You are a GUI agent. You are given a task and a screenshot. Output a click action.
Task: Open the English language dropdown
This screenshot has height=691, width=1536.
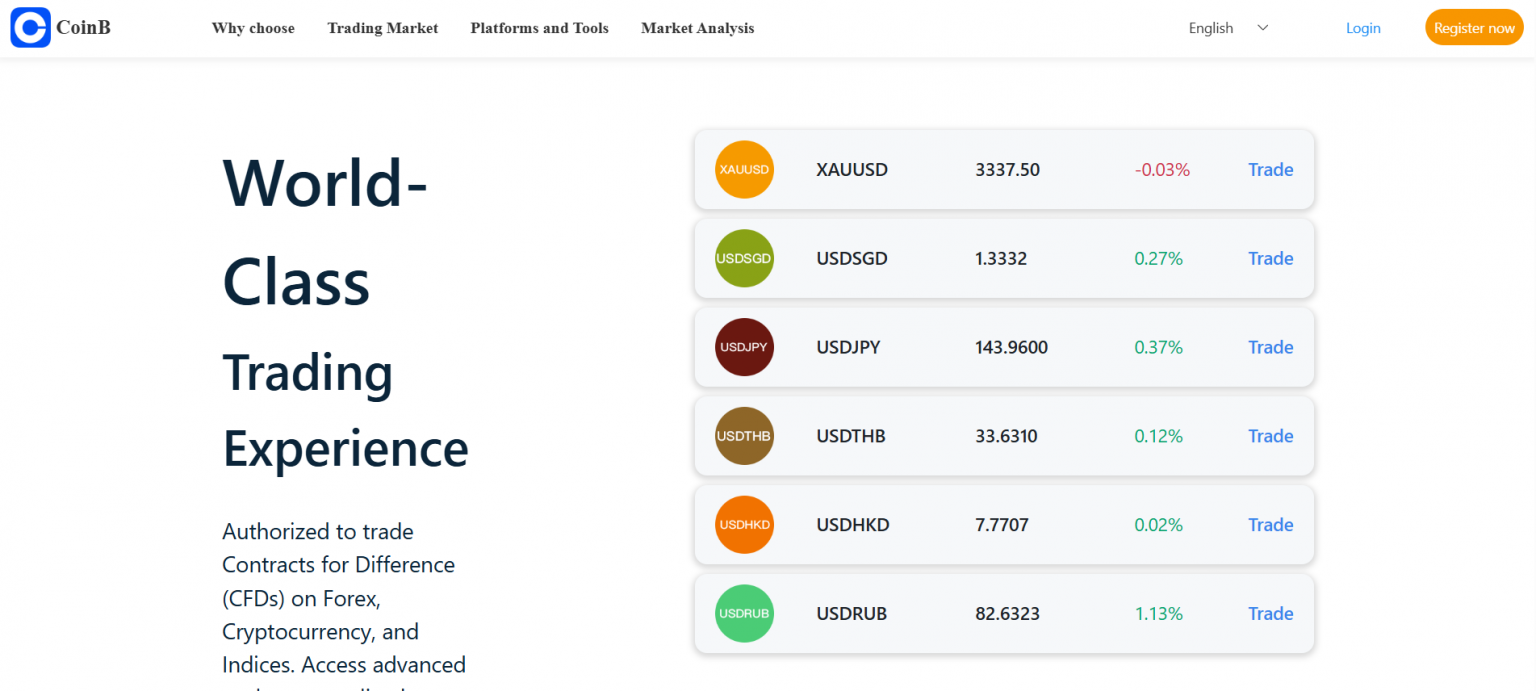pos(1211,28)
